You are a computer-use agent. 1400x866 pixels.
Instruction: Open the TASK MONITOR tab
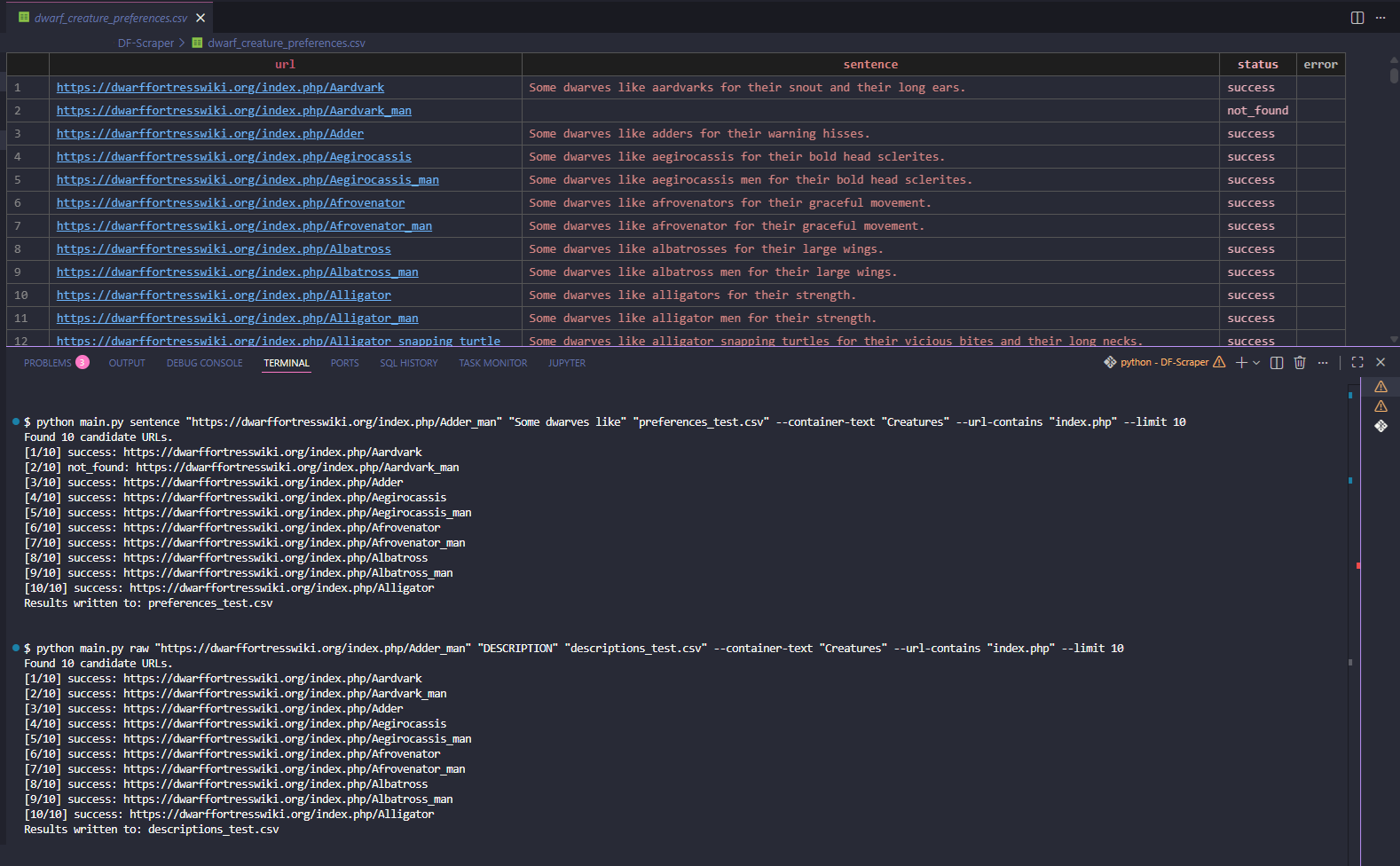click(493, 363)
